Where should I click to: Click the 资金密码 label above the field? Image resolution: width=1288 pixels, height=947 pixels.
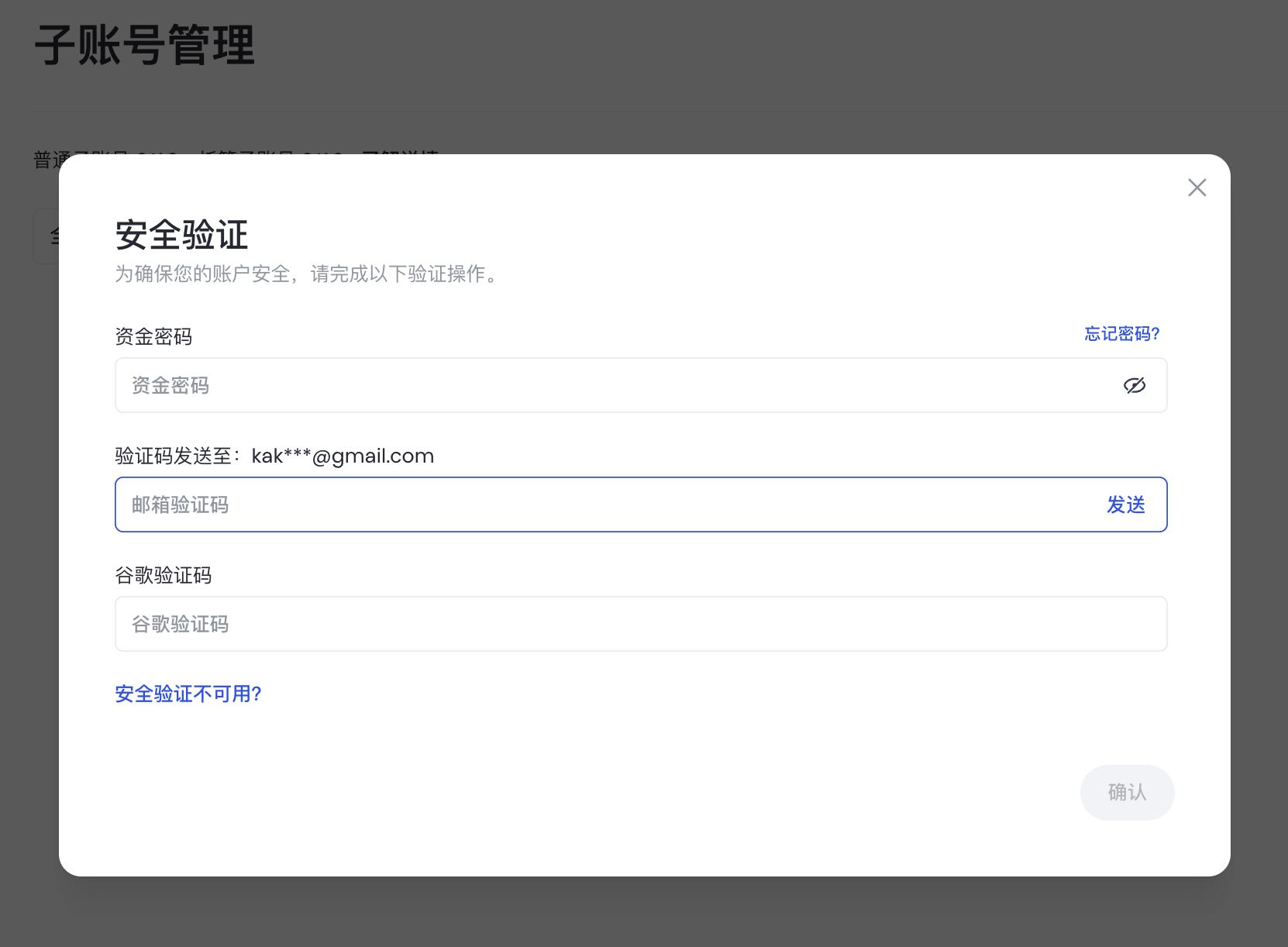(153, 337)
